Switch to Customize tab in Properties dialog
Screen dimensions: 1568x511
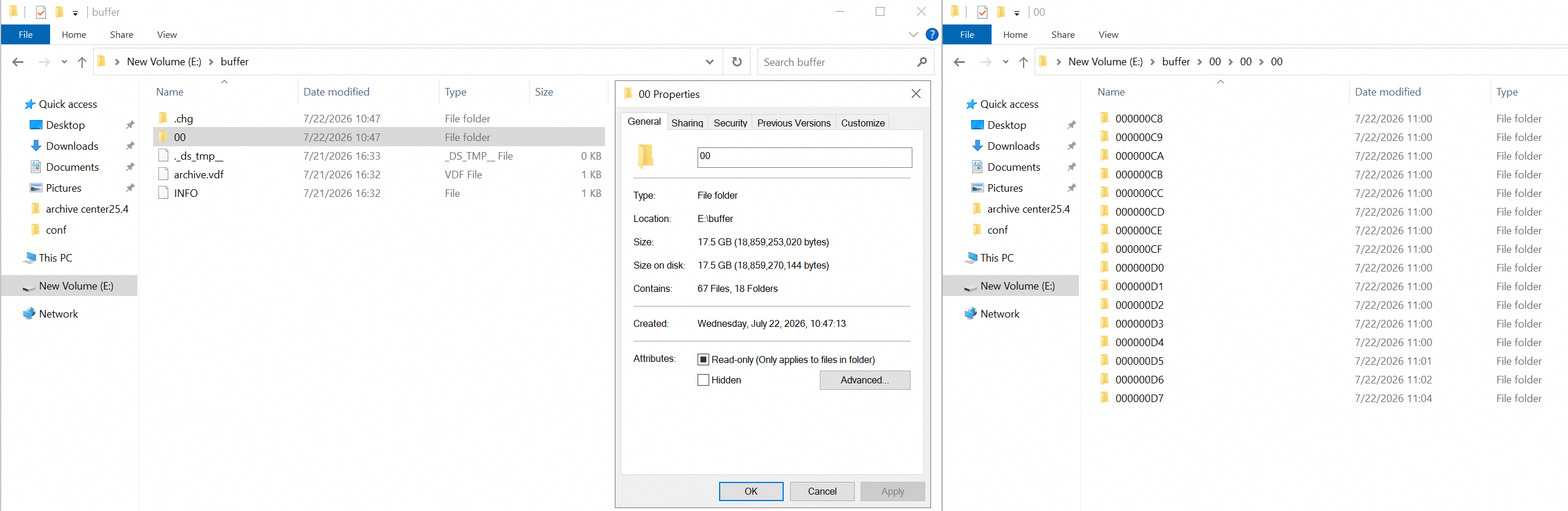pyautogui.click(x=862, y=123)
